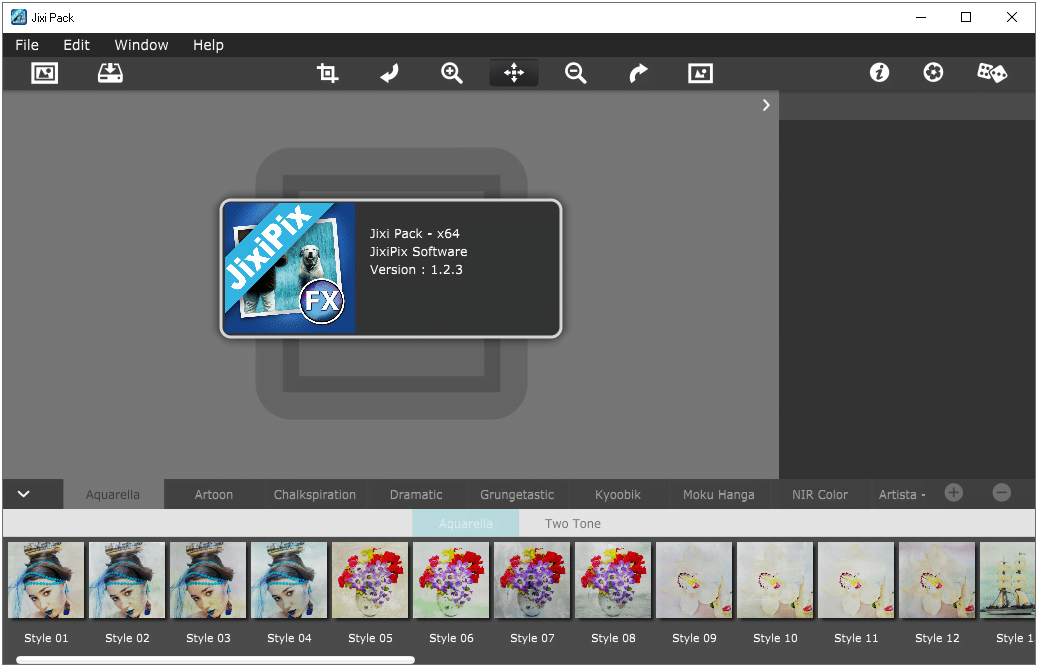
Task: Collapse the presets panel with down chevron
Action: click(x=24, y=494)
